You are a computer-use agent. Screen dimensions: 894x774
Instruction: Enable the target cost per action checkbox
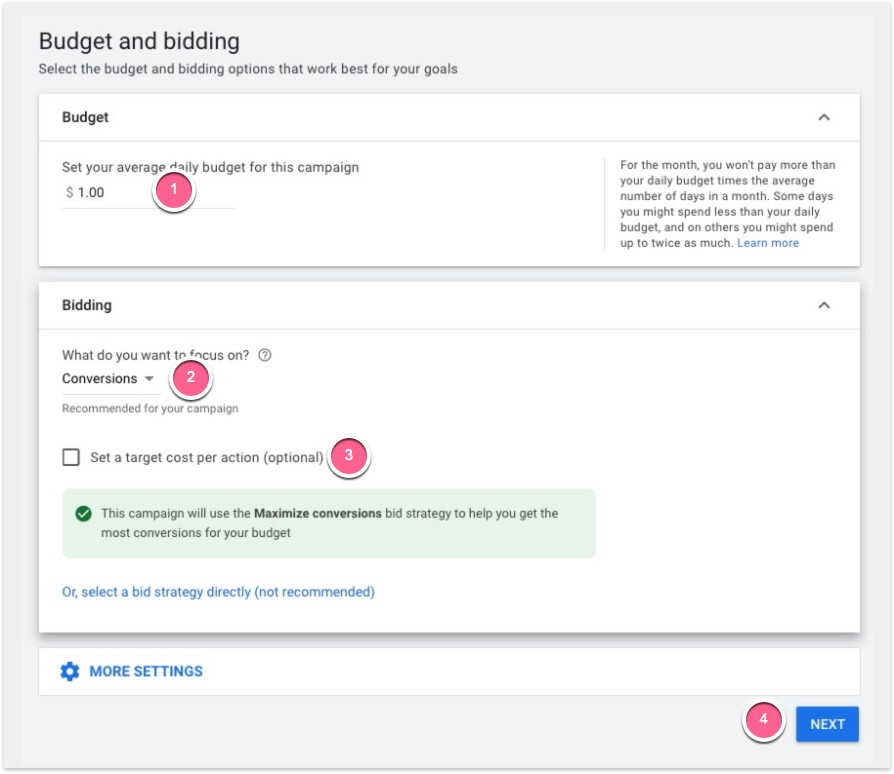click(x=71, y=457)
